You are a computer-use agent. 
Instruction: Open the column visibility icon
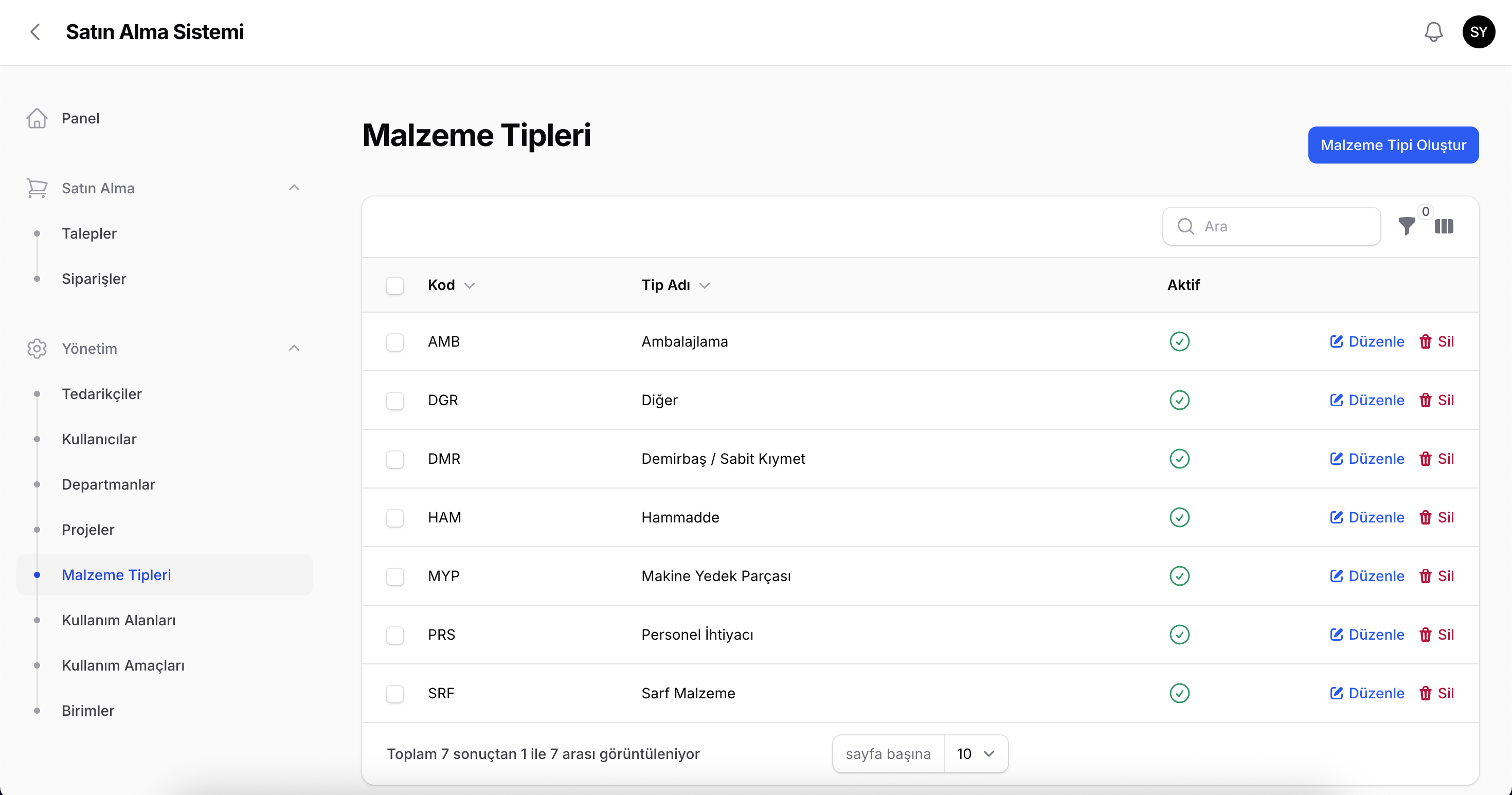pos(1445,226)
